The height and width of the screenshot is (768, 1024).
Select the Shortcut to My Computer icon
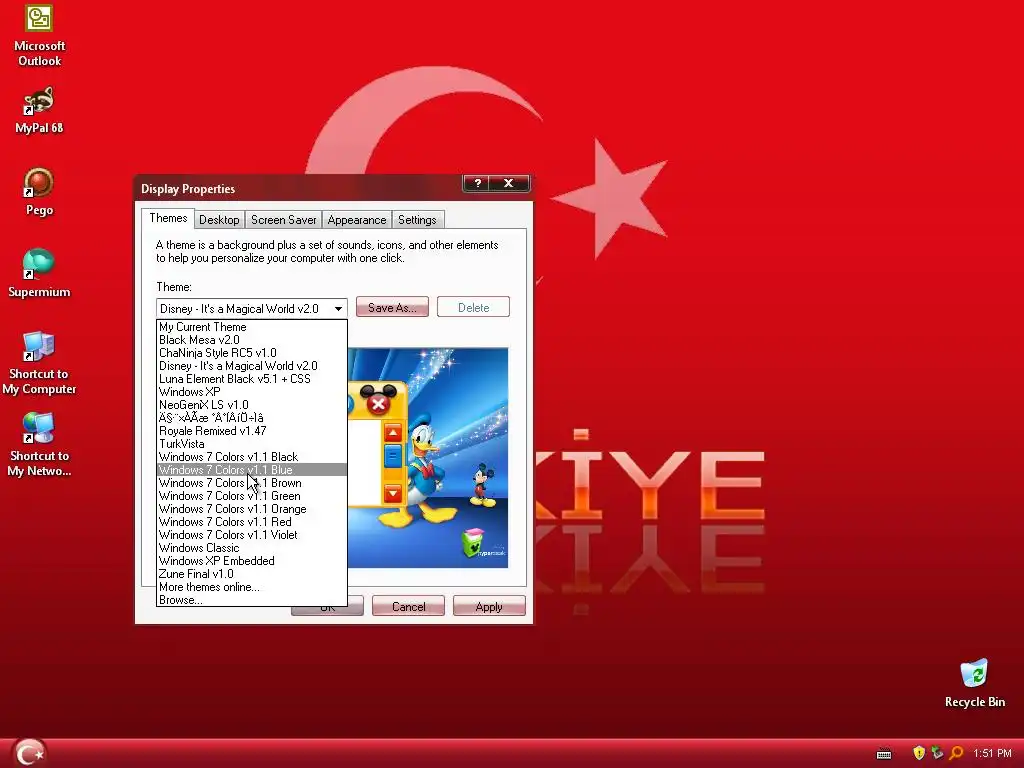pyautogui.click(x=39, y=363)
